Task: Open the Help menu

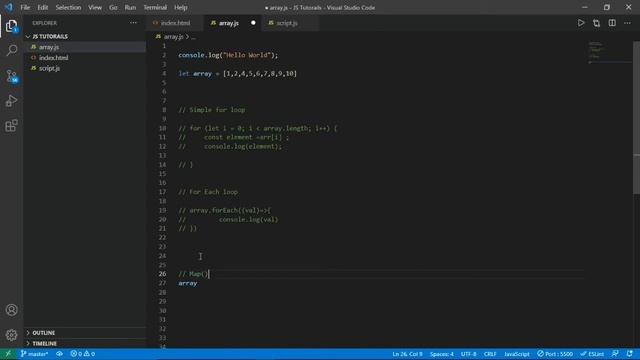Action: 180,7
